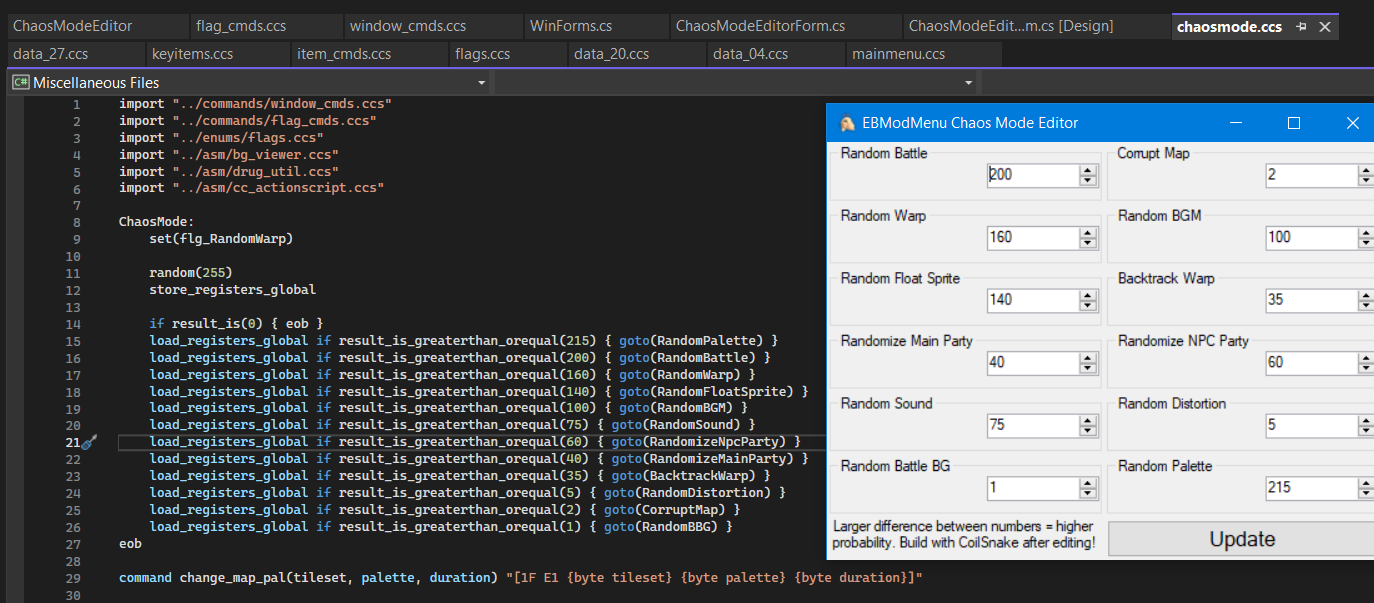This screenshot has height=603, width=1374.
Task: Open the Miscellaneous Files project dropdown
Action: point(482,83)
